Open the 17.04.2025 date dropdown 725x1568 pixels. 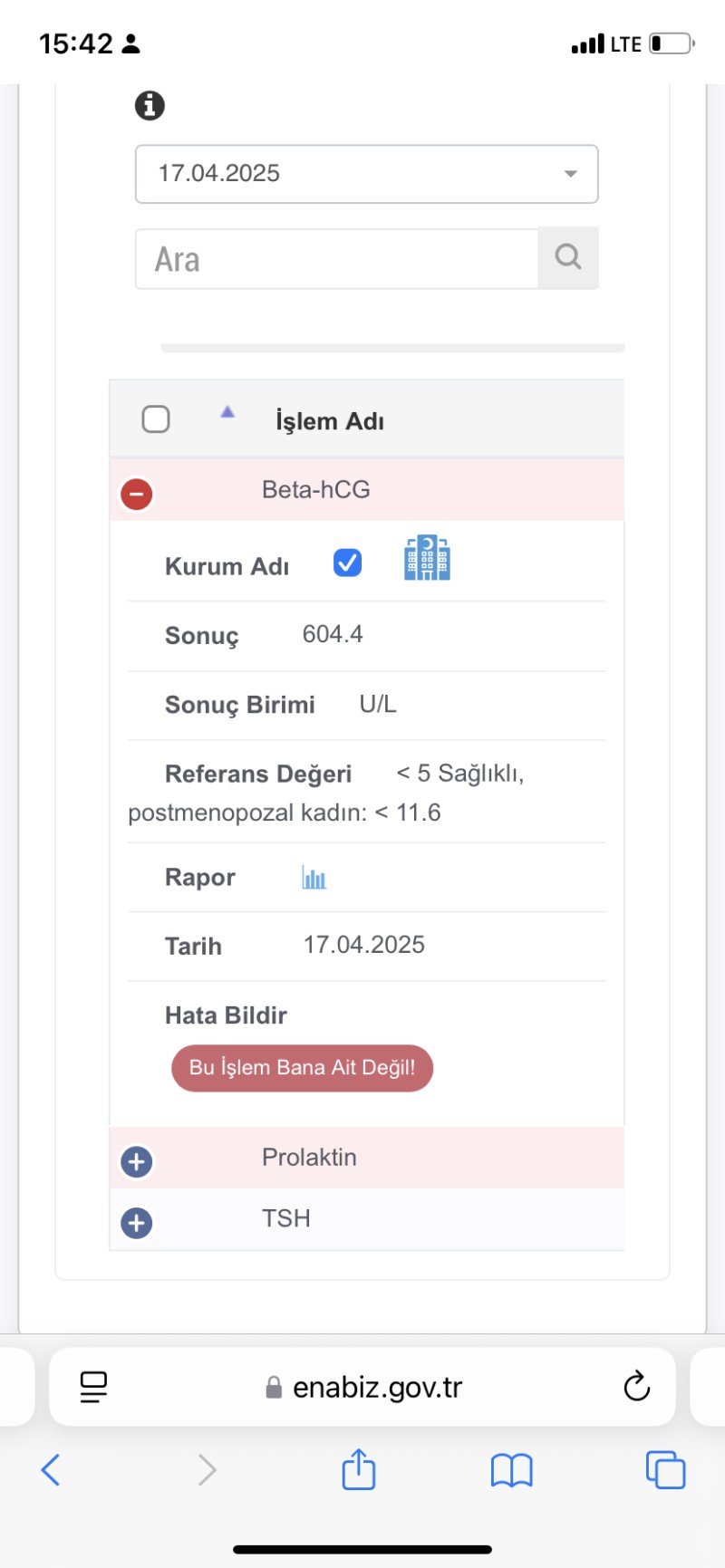point(366,174)
